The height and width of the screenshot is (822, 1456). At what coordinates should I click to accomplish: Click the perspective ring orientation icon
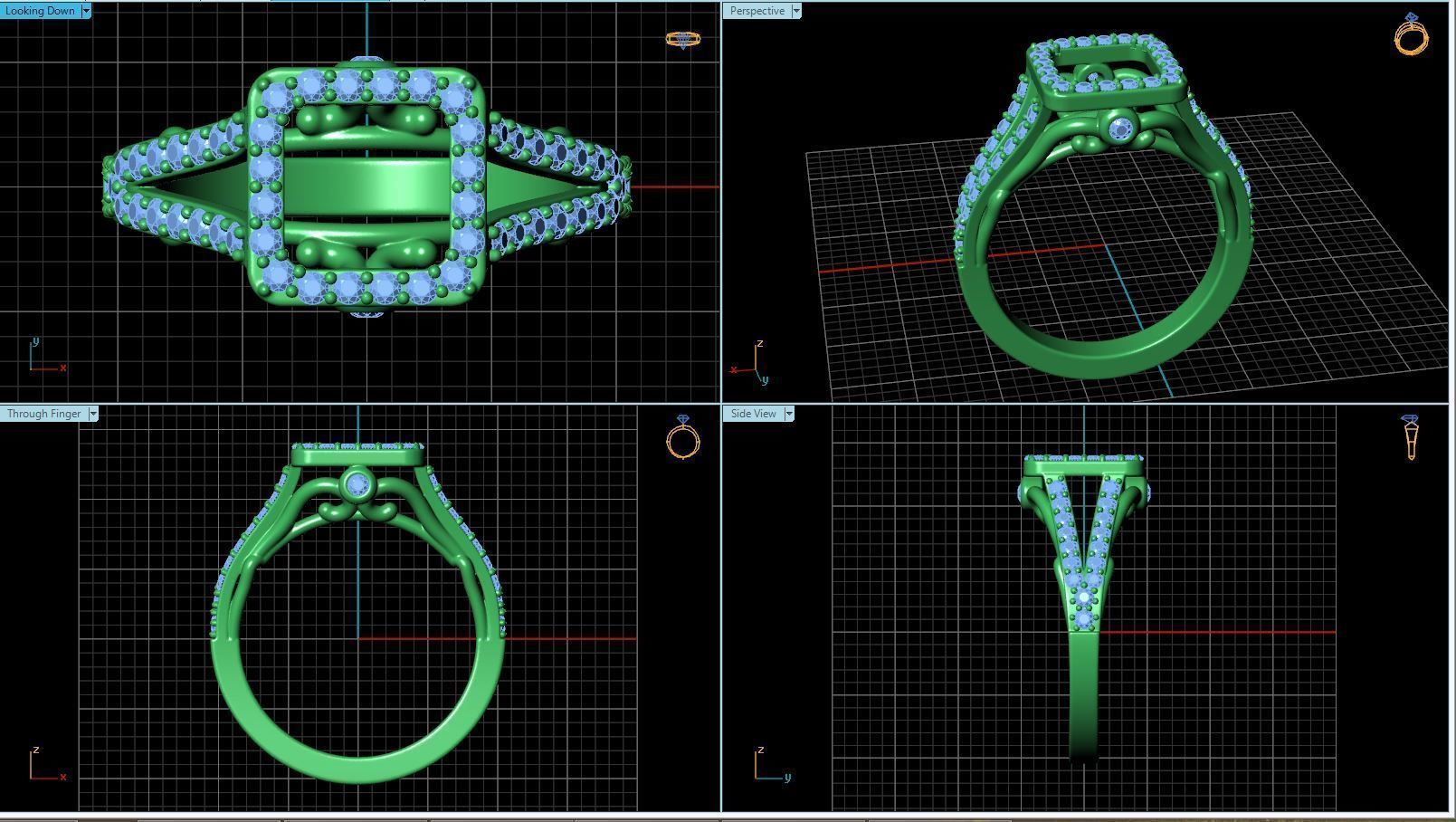tap(1412, 34)
